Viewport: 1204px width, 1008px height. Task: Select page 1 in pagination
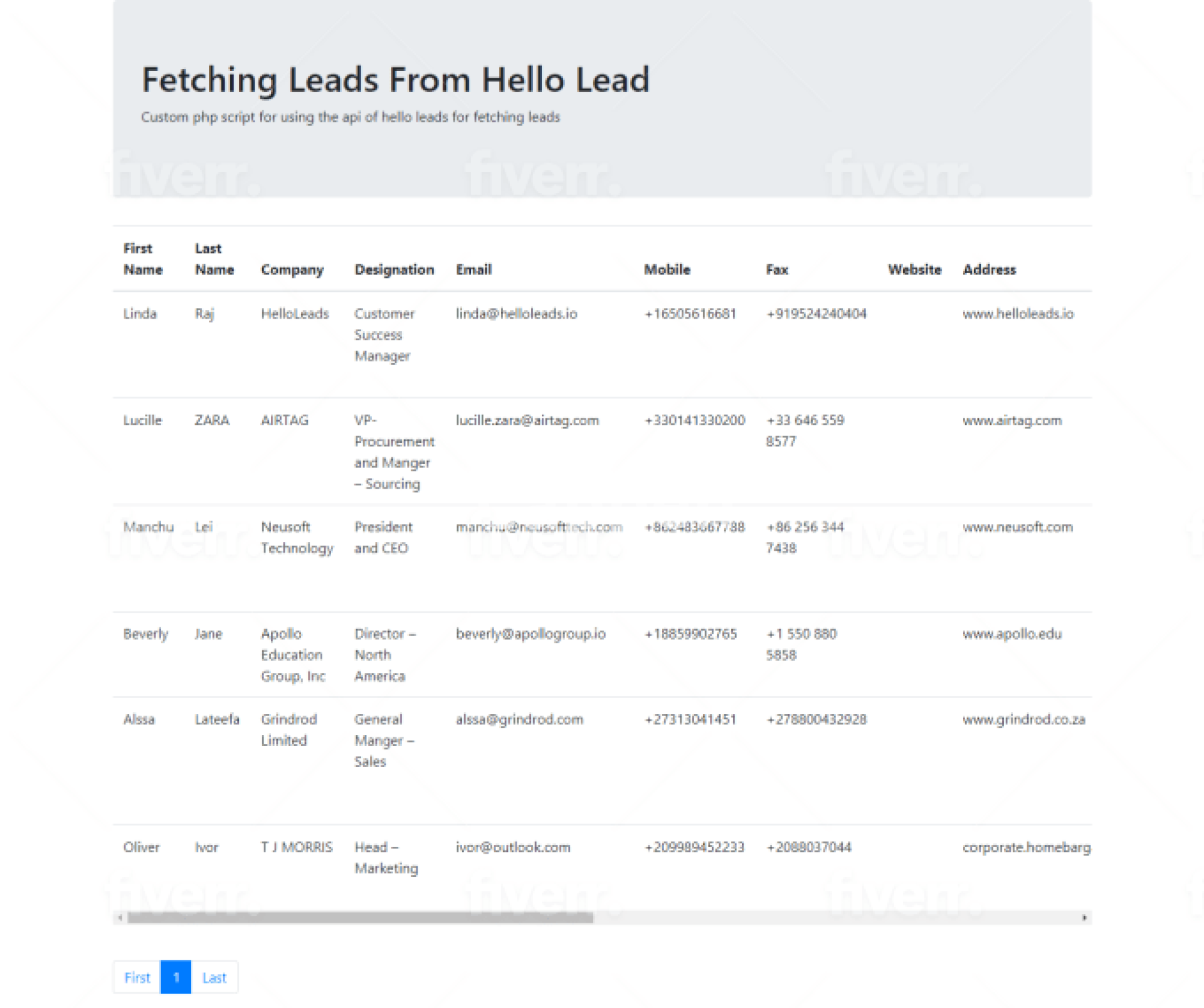point(176,977)
